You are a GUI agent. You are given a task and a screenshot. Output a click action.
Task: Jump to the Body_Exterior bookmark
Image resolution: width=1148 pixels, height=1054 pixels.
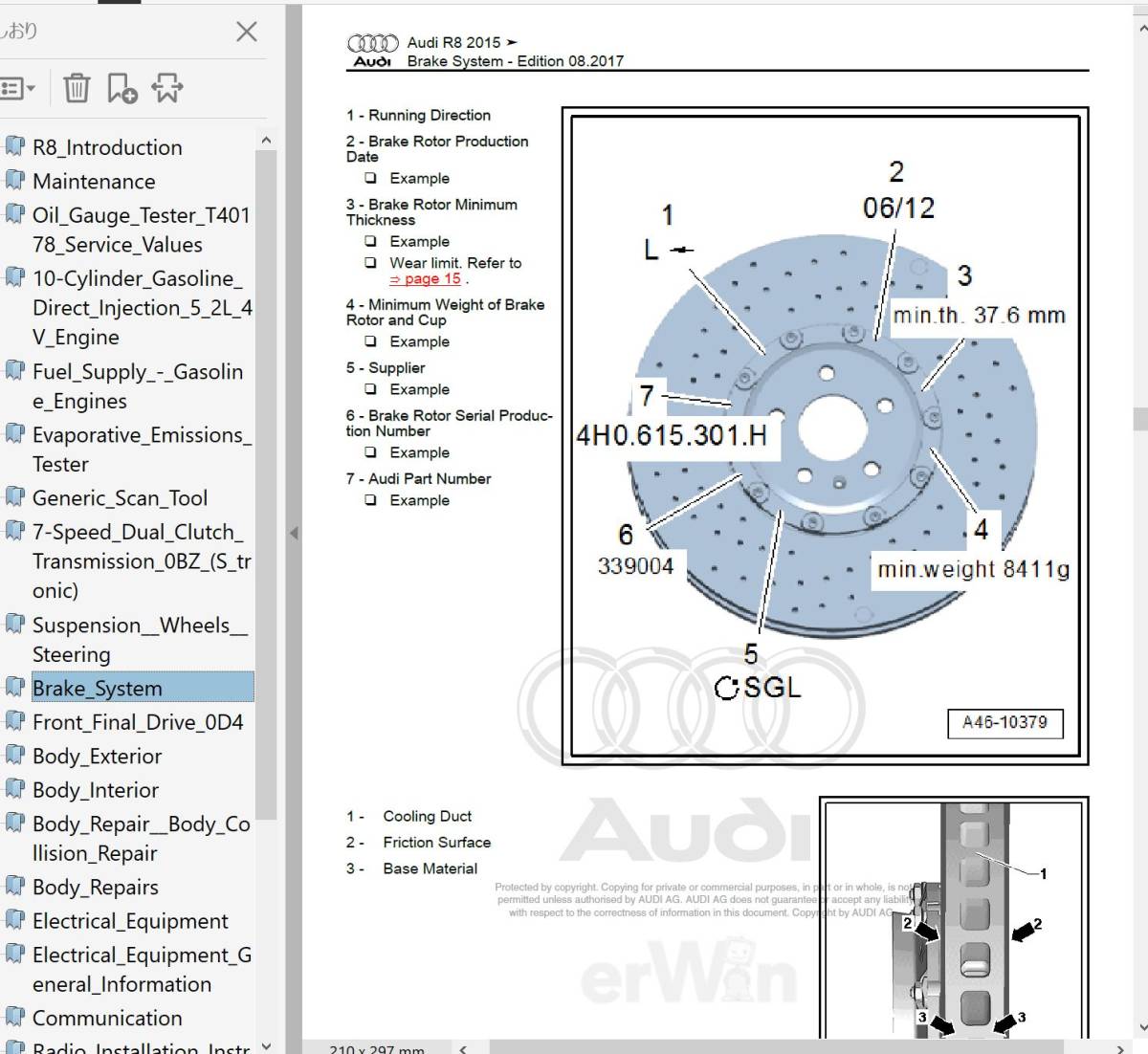coord(97,756)
